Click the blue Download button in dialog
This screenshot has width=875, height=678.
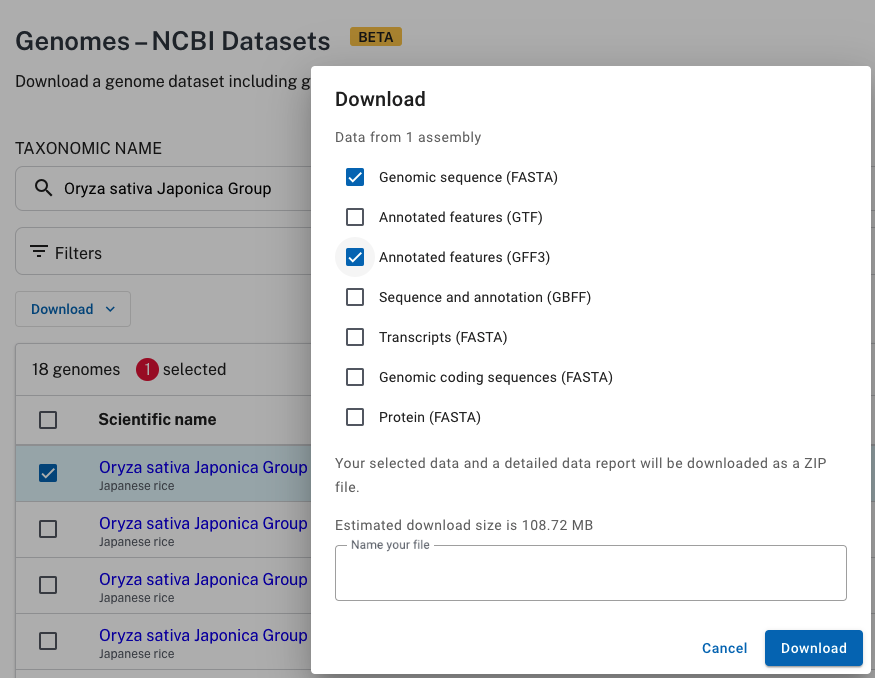coord(814,648)
